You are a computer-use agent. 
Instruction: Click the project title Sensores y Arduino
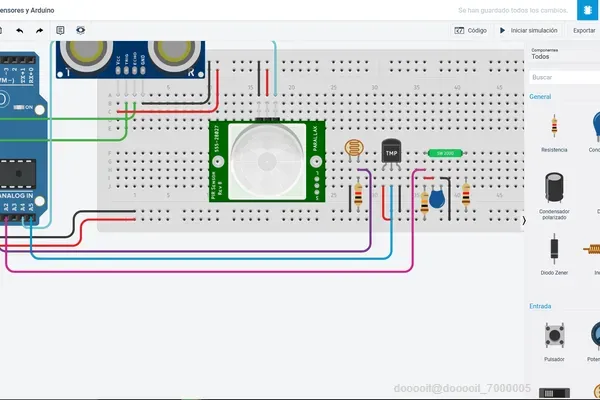coord(27,10)
